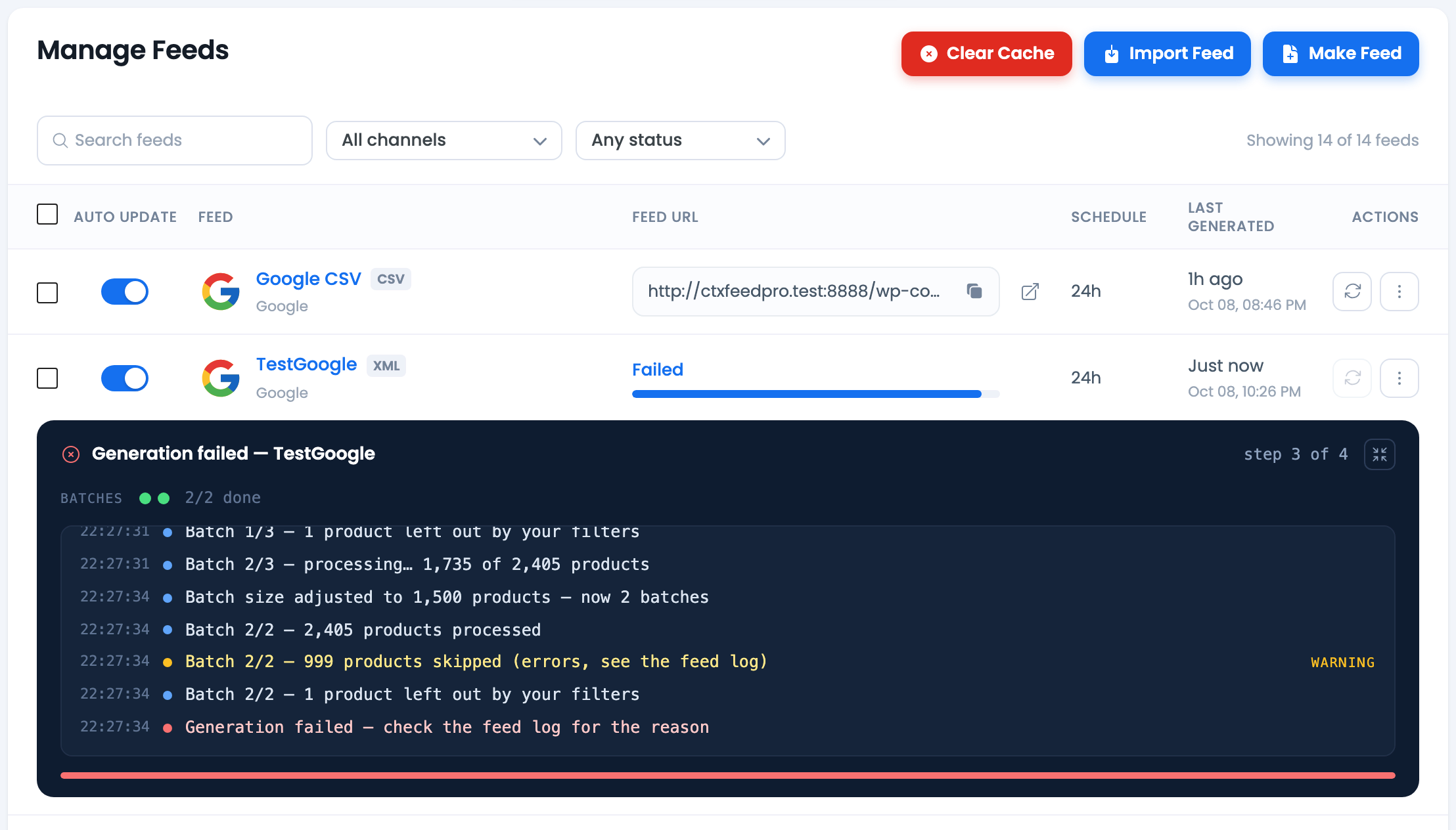Click the red error icon beside Generation failed
This screenshot has width=1456, height=830.
coord(71,454)
